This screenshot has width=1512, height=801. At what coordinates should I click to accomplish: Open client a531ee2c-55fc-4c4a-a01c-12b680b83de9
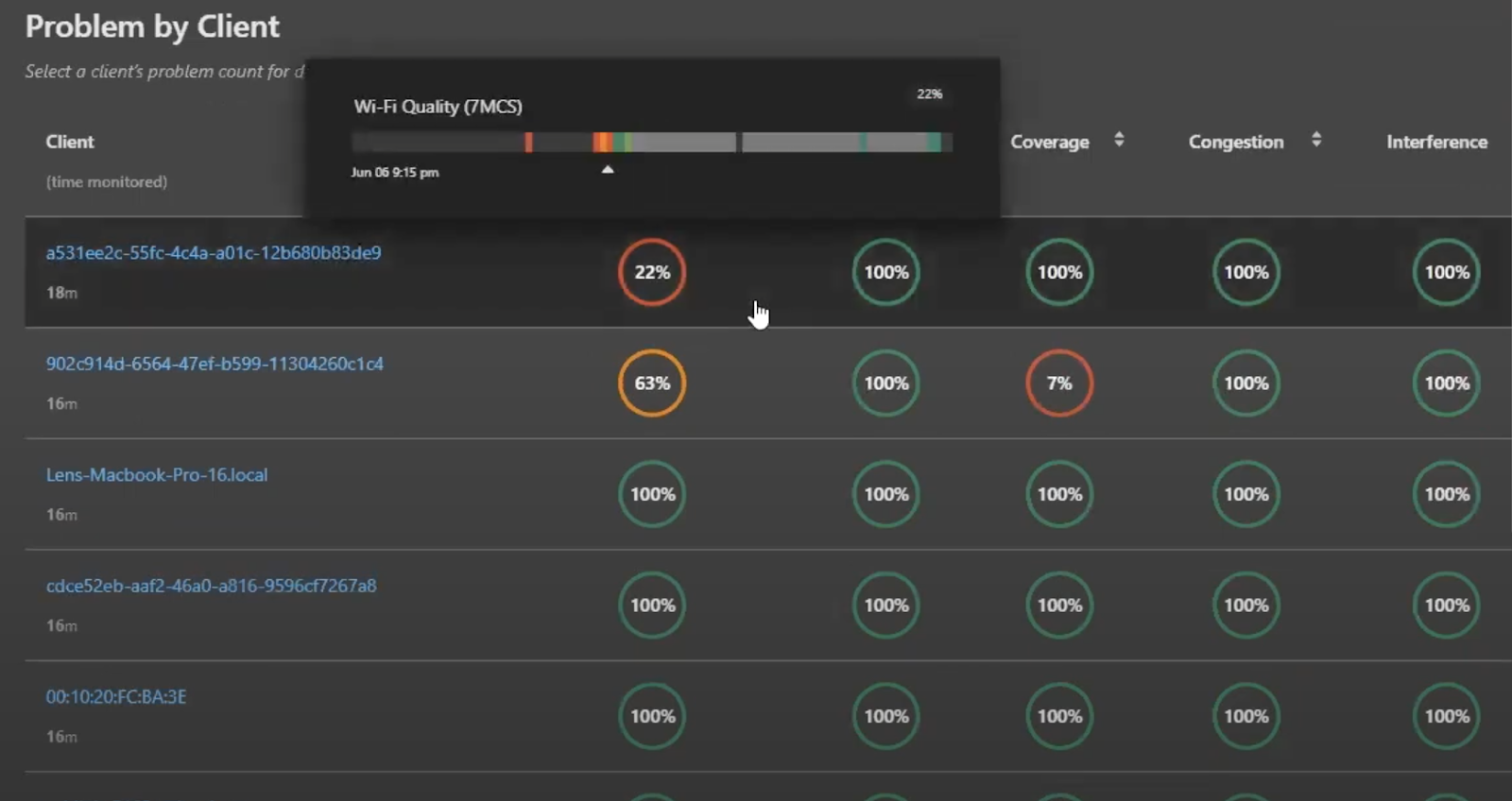click(214, 253)
